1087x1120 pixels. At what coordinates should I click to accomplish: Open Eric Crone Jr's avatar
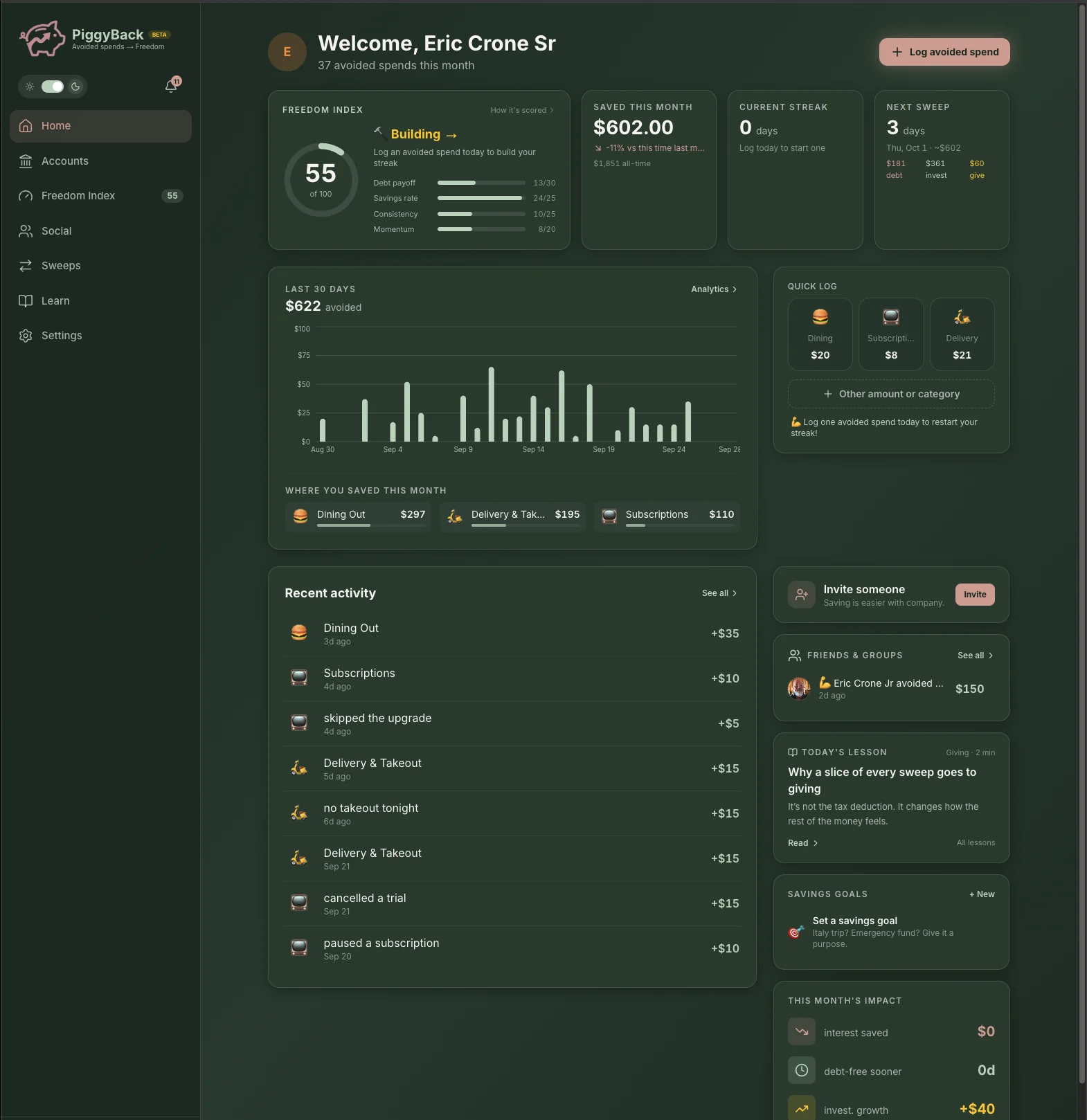point(799,689)
